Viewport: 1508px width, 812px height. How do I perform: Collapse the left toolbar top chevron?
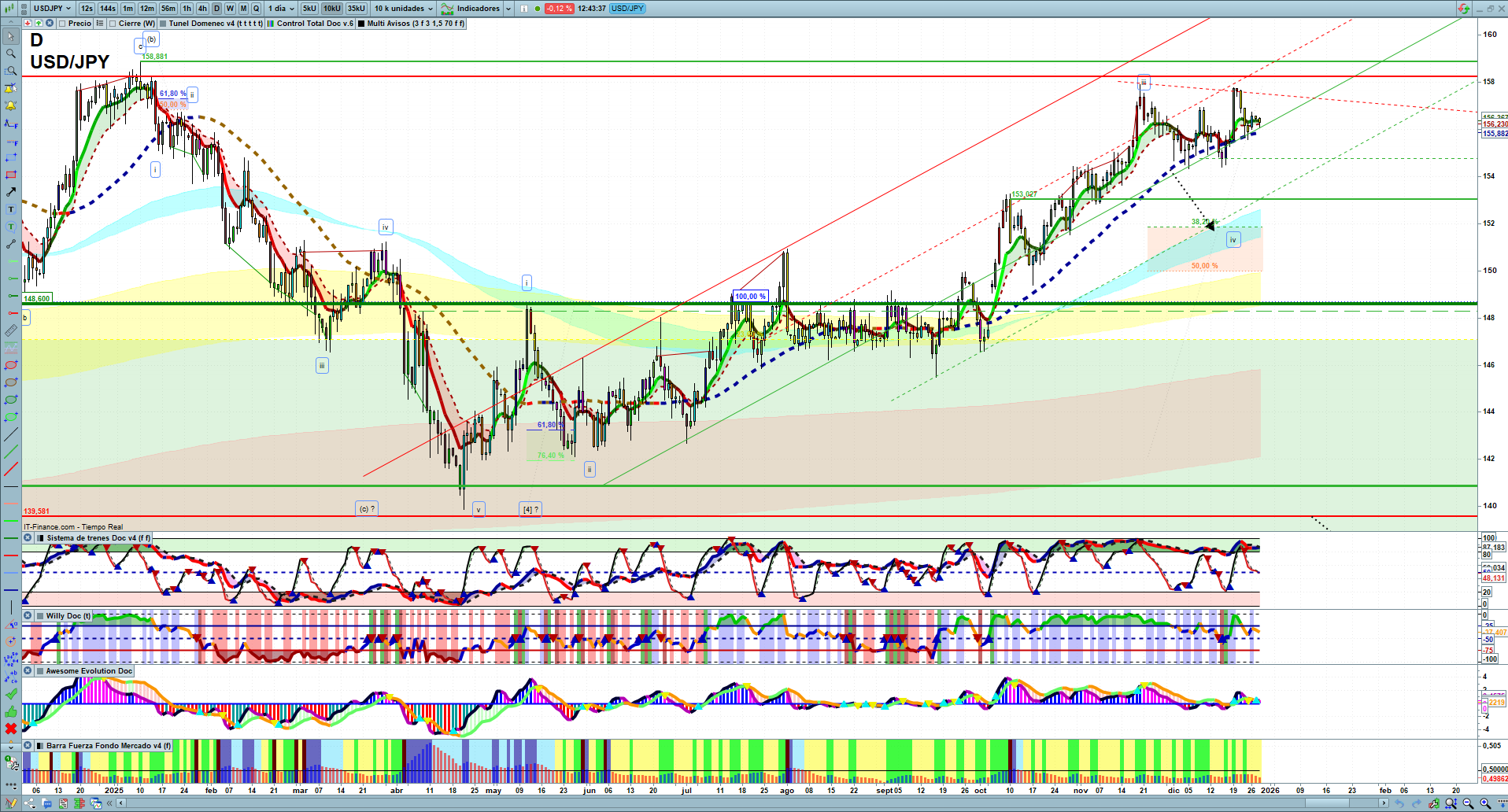(11, 23)
